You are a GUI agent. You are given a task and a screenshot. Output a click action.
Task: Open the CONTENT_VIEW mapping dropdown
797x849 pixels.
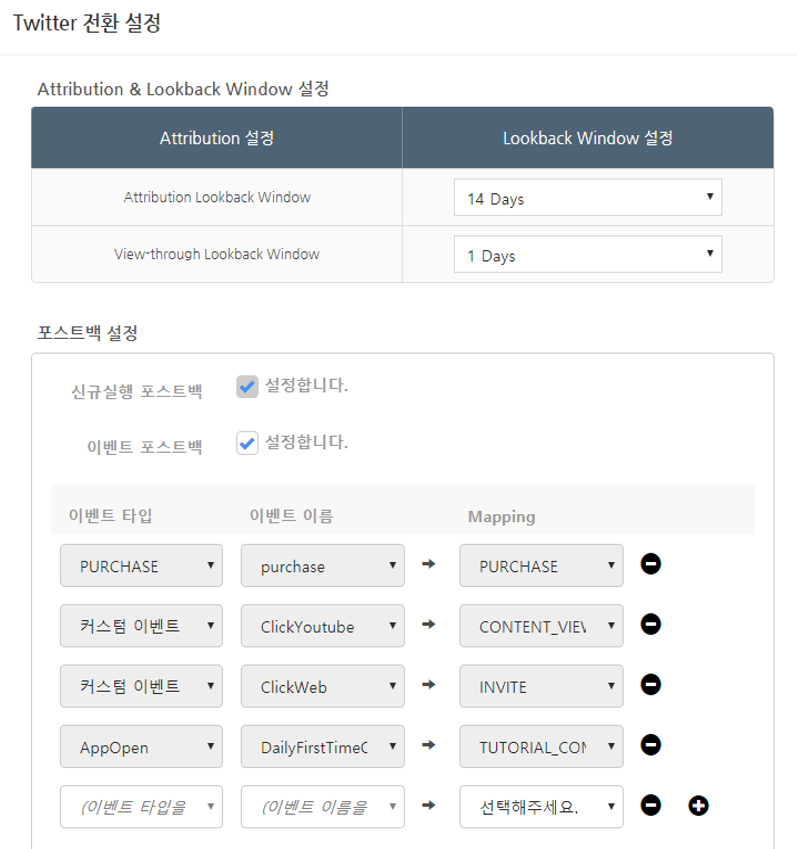pos(541,626)
